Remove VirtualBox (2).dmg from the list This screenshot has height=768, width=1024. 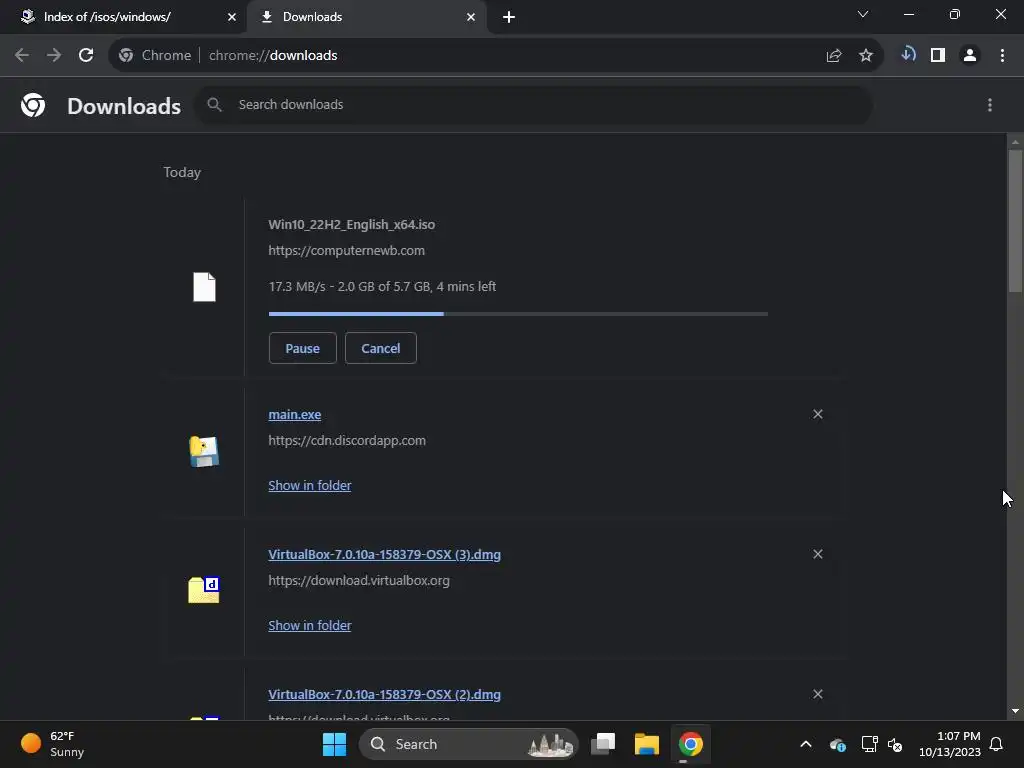tap(818, 694)
